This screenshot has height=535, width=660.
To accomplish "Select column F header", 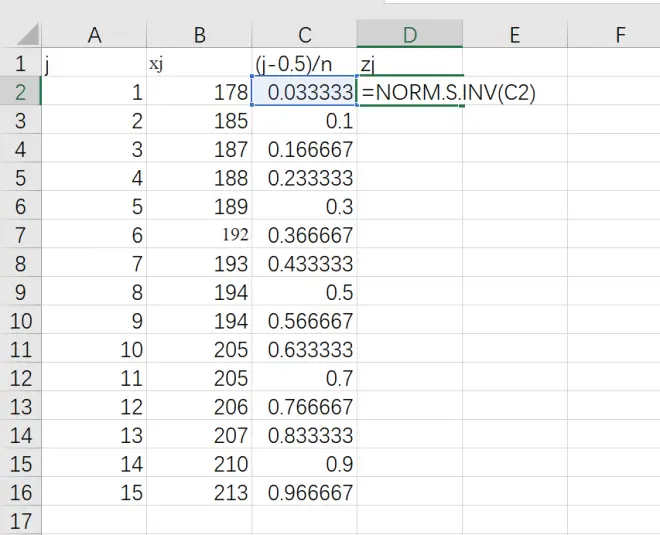I will point(614,35).
